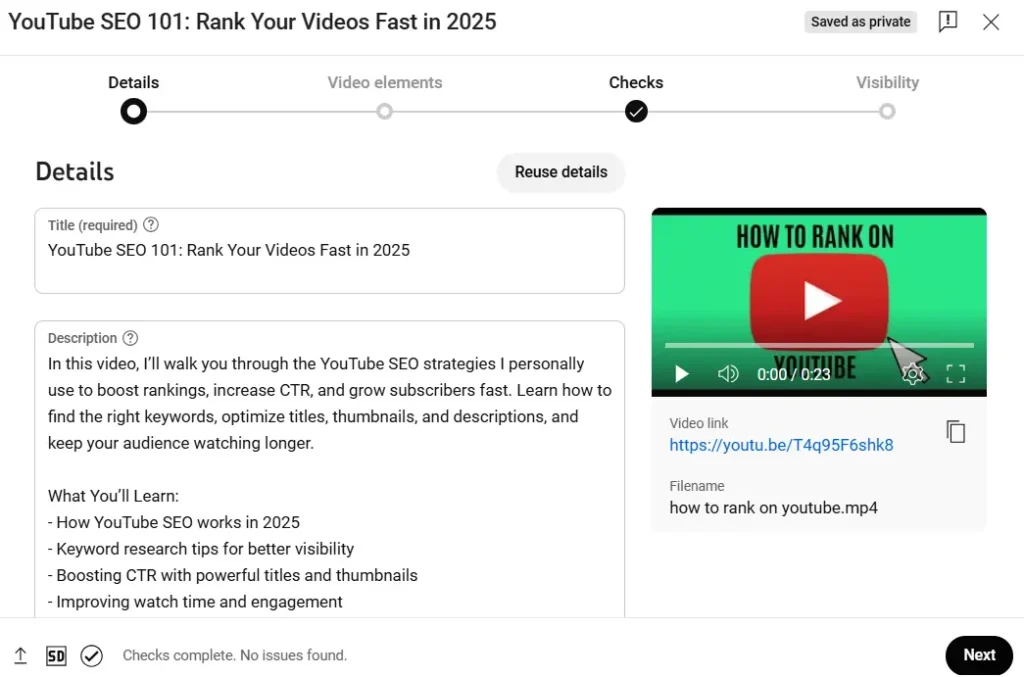Enter fullscreen on the video preview
The image size is (1024, 677).
(x=955, y=373)
